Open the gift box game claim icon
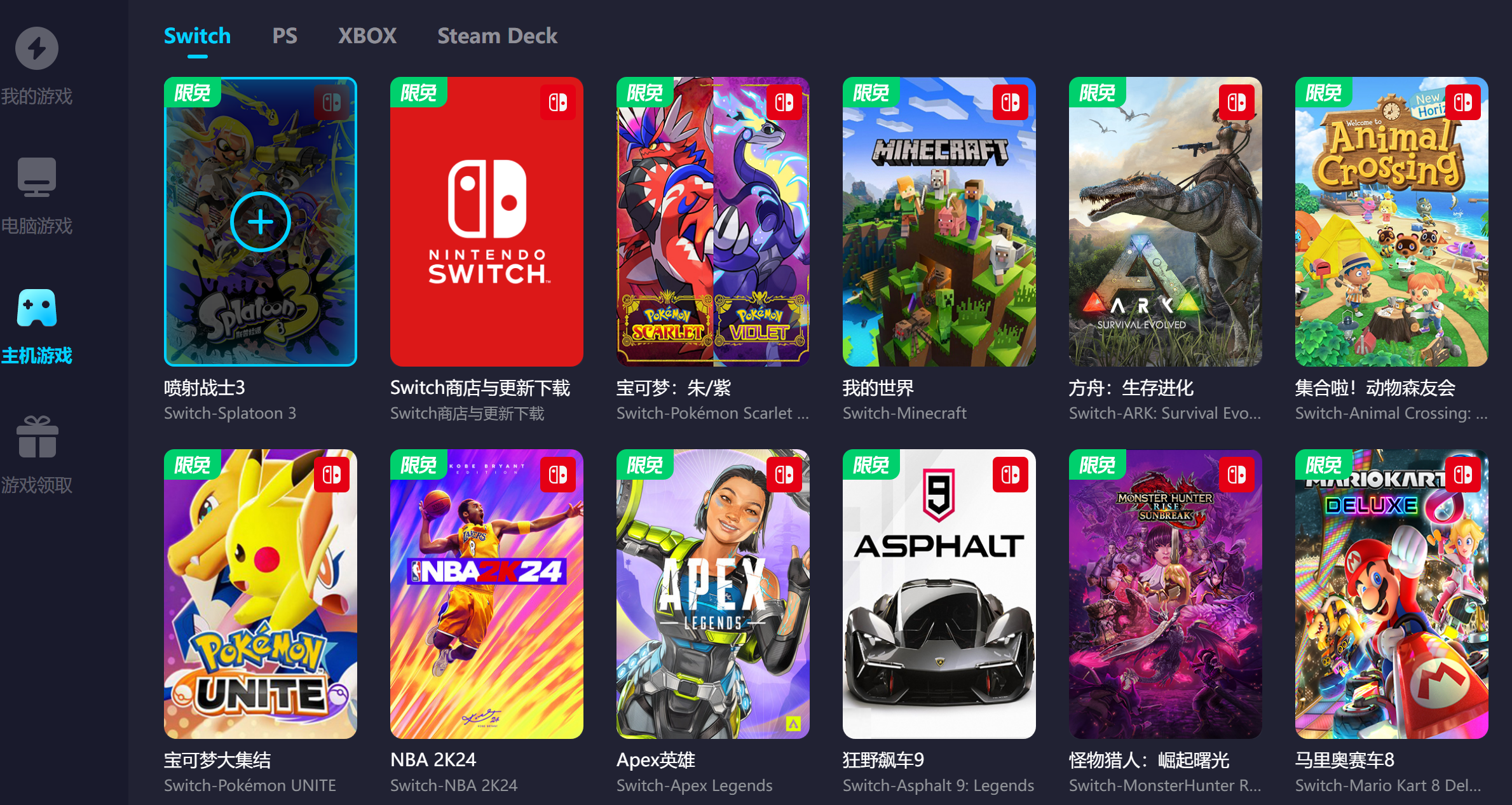Screen dimensions: 1512x805 (x=37, y=437)
